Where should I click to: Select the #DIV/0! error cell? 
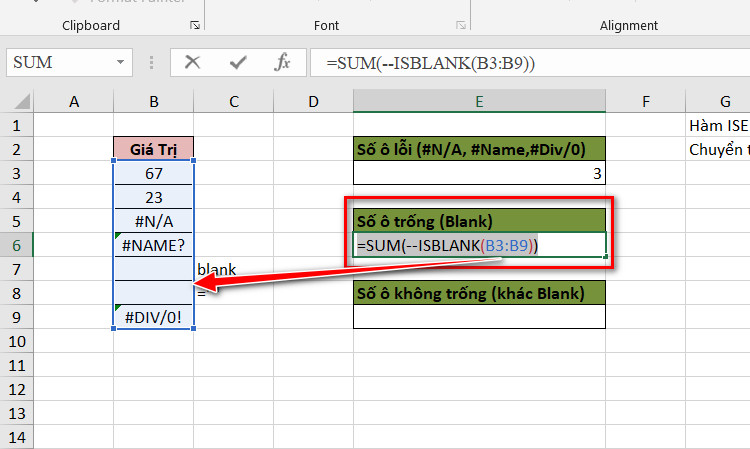[x=154, y=317]
